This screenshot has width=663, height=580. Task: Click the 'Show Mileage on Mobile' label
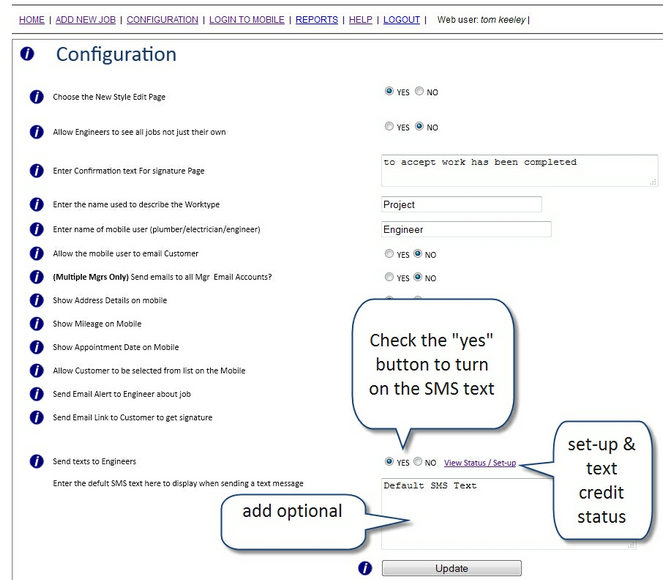97,324
